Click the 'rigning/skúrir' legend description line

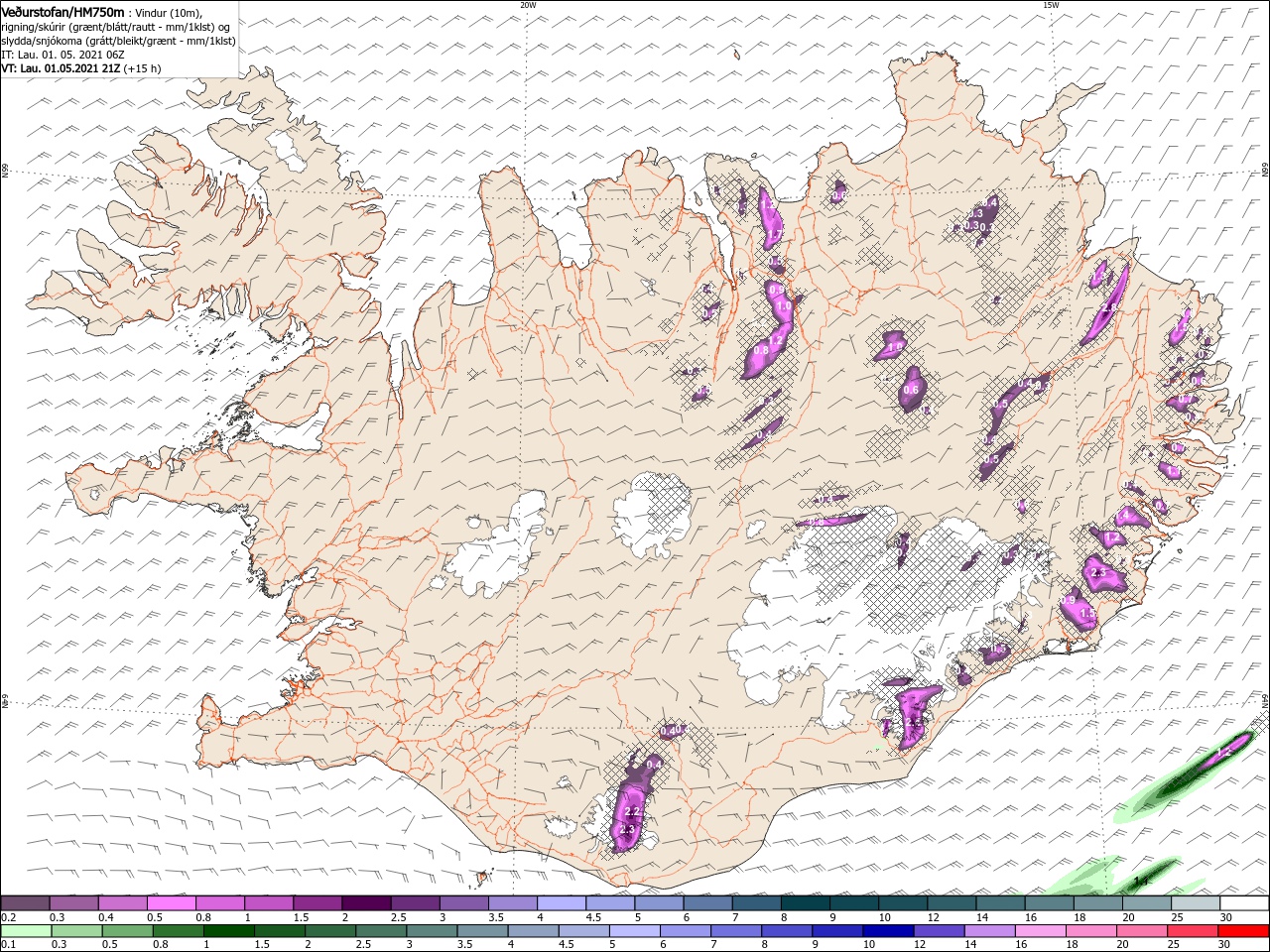(115, 26)
